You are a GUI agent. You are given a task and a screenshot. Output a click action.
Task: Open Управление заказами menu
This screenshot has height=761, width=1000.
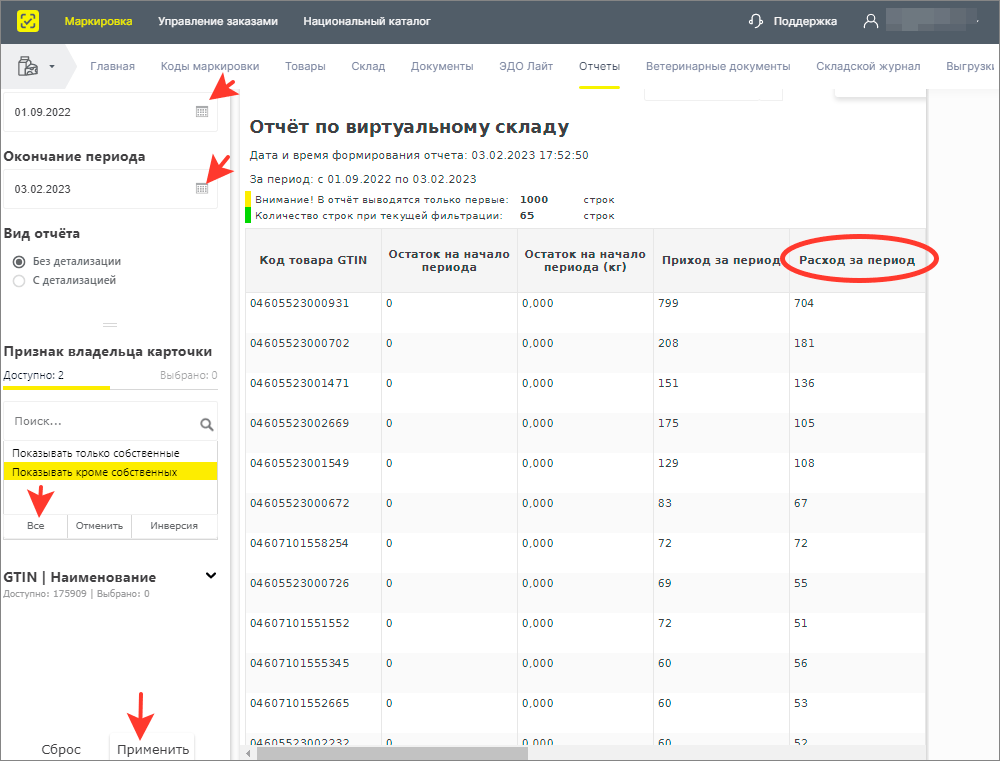[x=217, y=21]
